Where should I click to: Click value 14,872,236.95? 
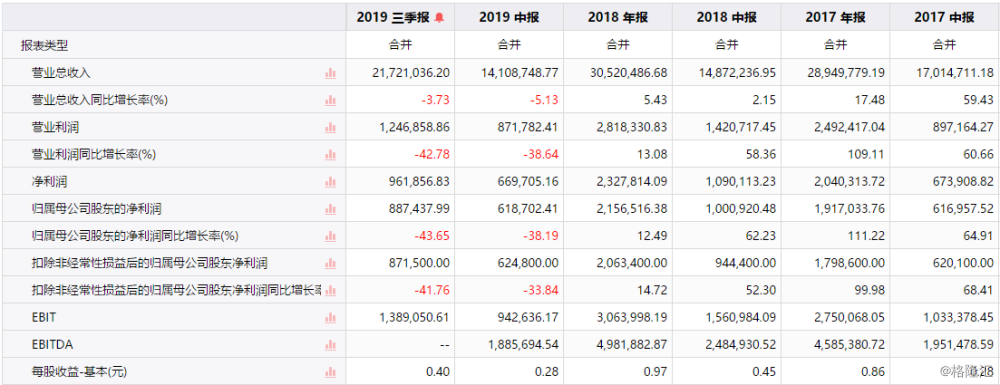pyautogui.click(x=737, y=73)
